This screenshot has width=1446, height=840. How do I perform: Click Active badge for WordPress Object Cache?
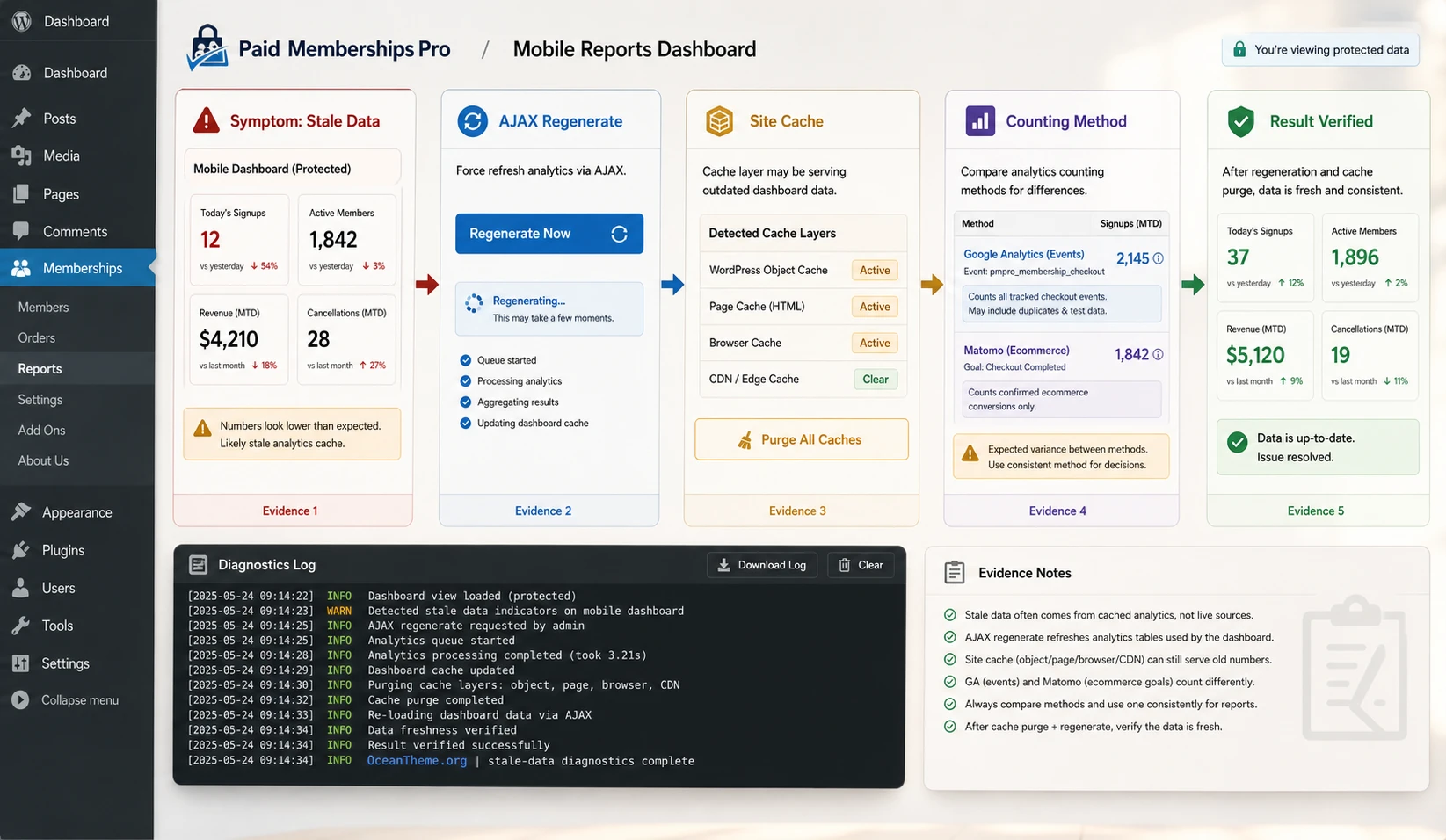point(875,270)
